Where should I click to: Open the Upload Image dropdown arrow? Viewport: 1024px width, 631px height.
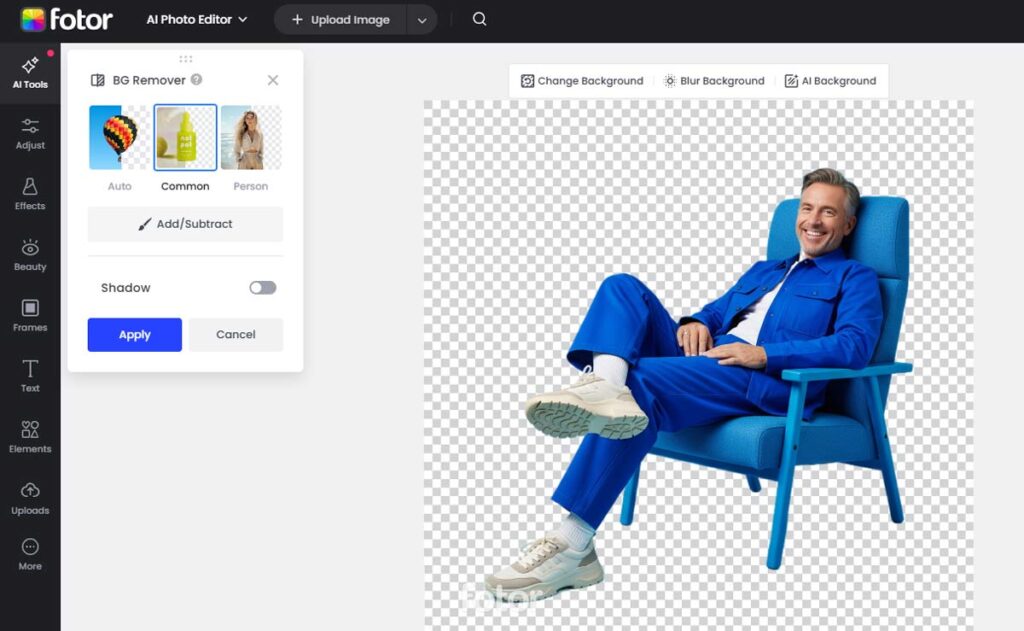tap(421, 20)
